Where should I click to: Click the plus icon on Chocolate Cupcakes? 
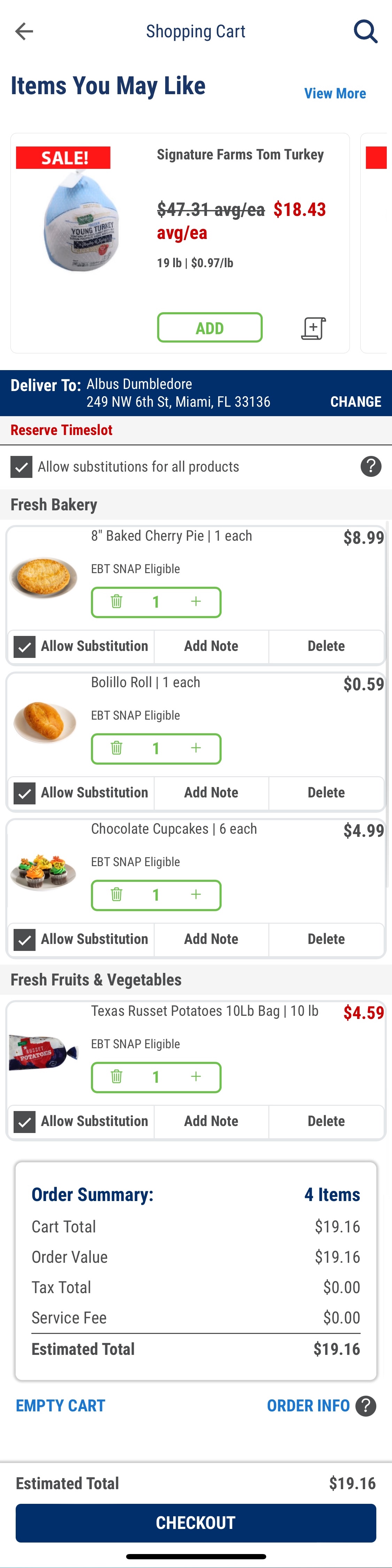[x=196, y=895]
